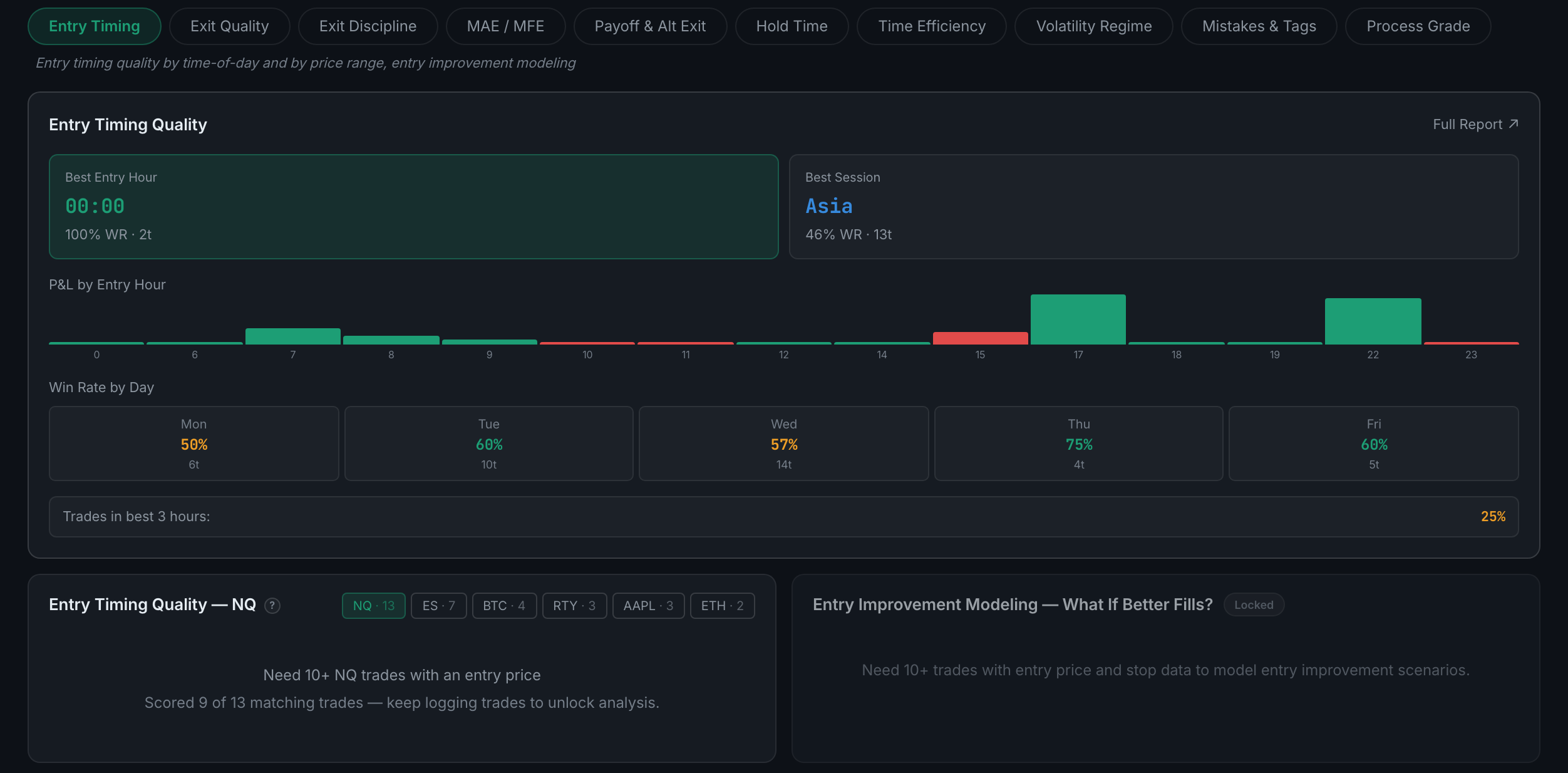The width and height of the screenshot is (1568, 773).
Task: Click the Locked badge on improvement modeling
Action: 1254,604
